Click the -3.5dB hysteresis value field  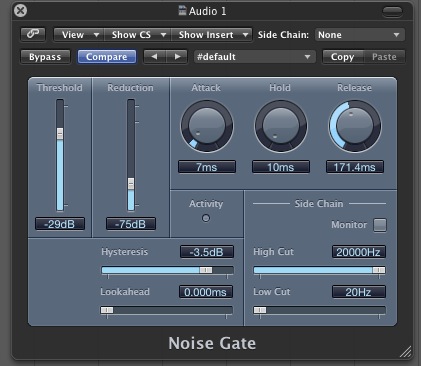tap(207, 252)
